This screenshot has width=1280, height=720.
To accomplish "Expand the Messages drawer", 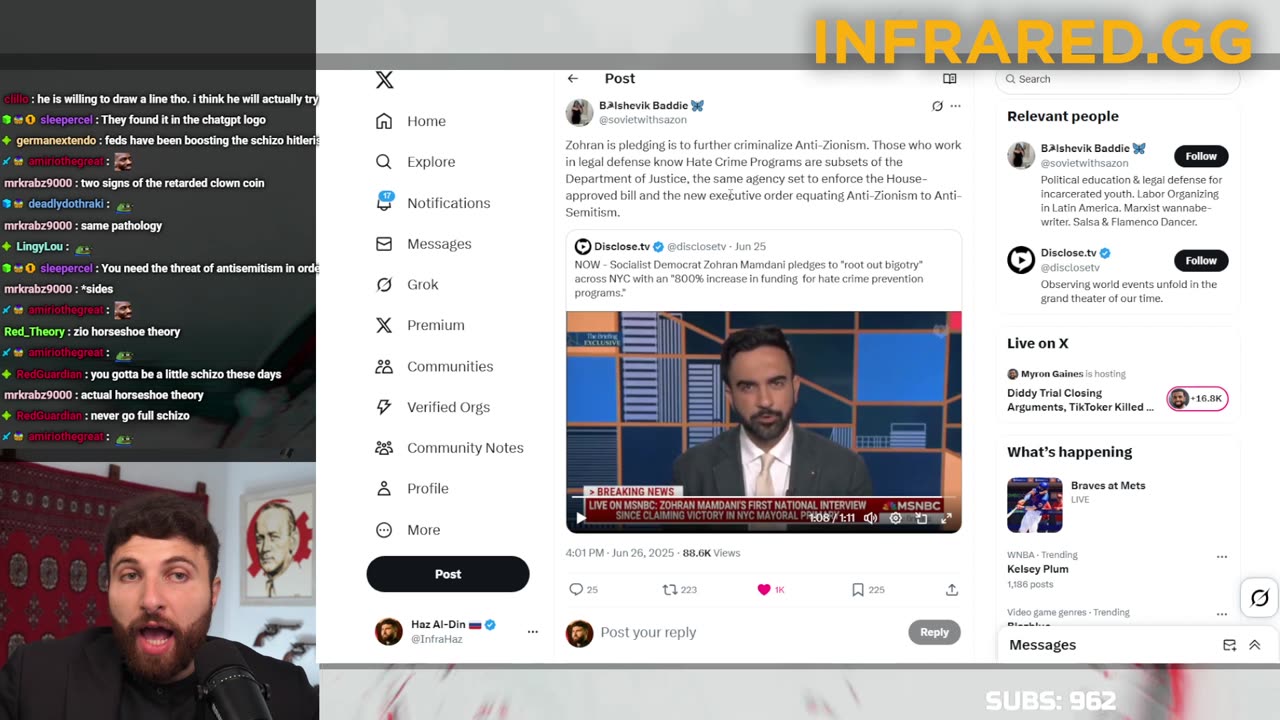I will (1255, 645).
